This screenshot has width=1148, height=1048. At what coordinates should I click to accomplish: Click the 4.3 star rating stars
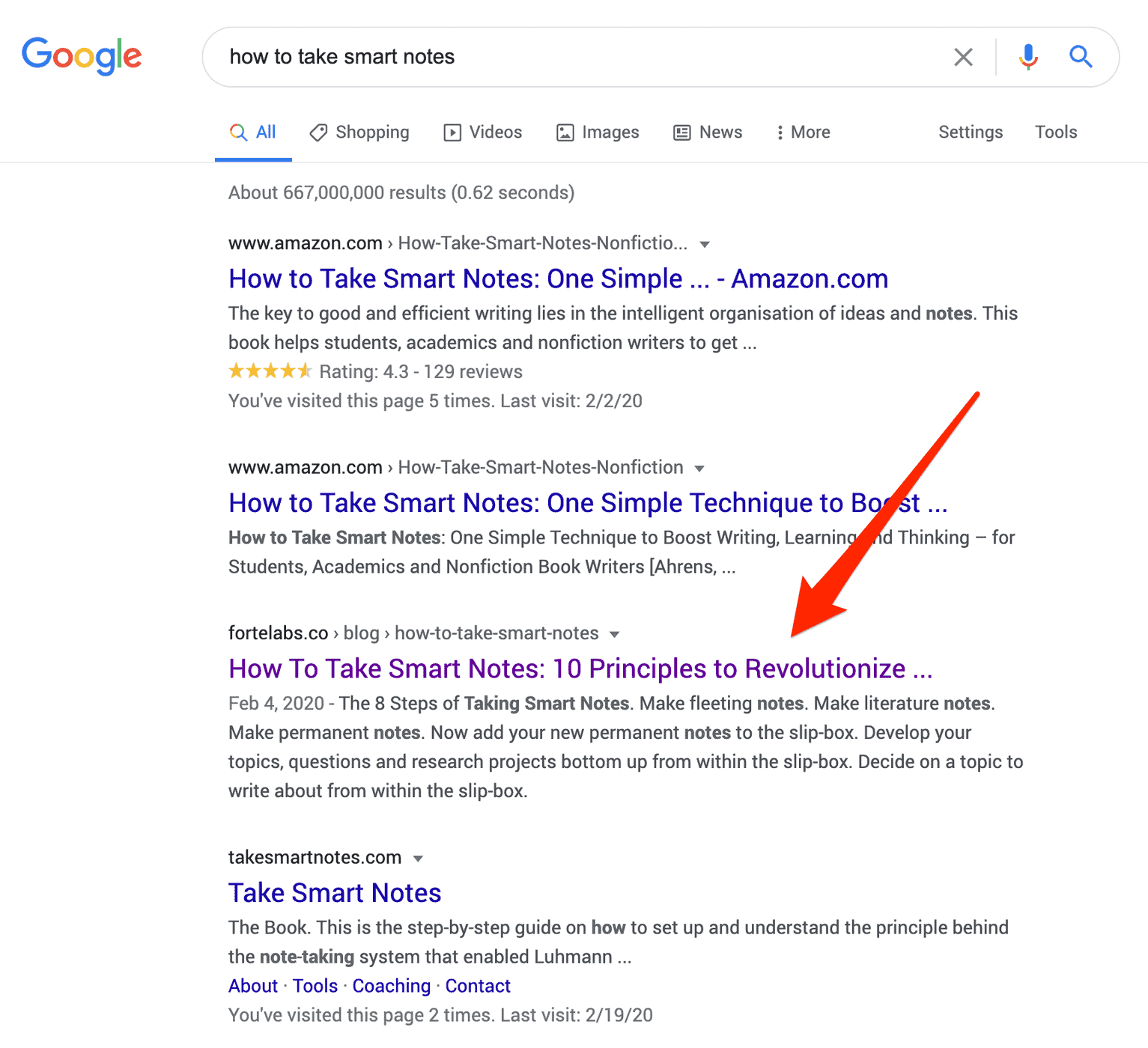click(270, 371)
